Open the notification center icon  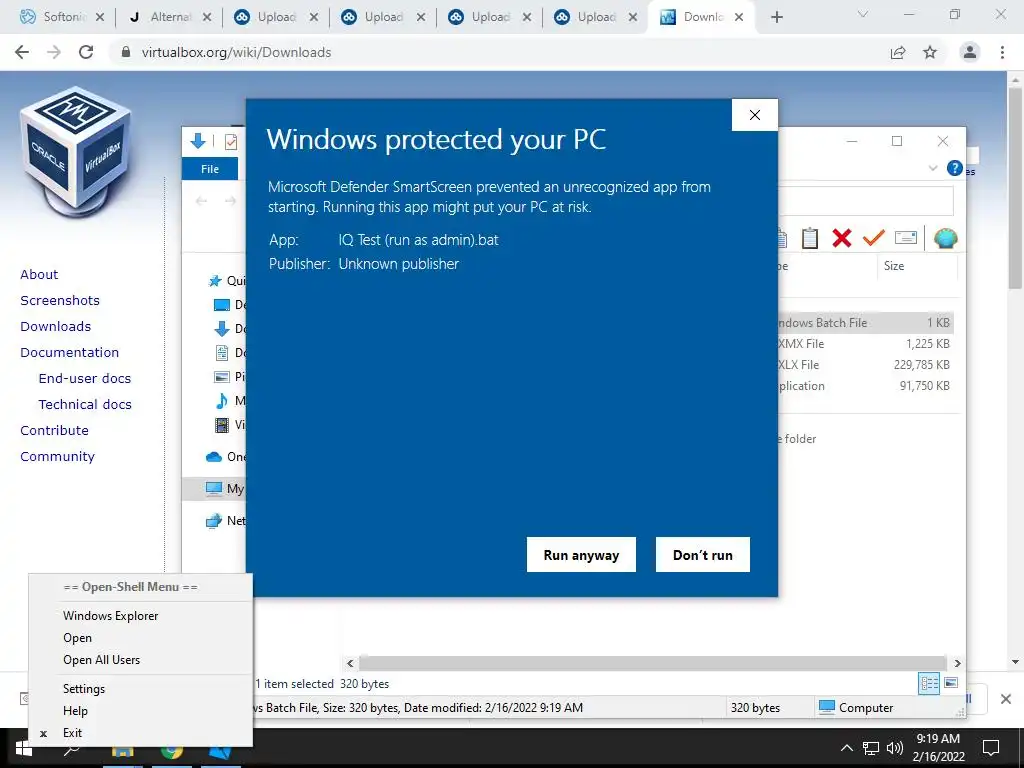(991, 748)
